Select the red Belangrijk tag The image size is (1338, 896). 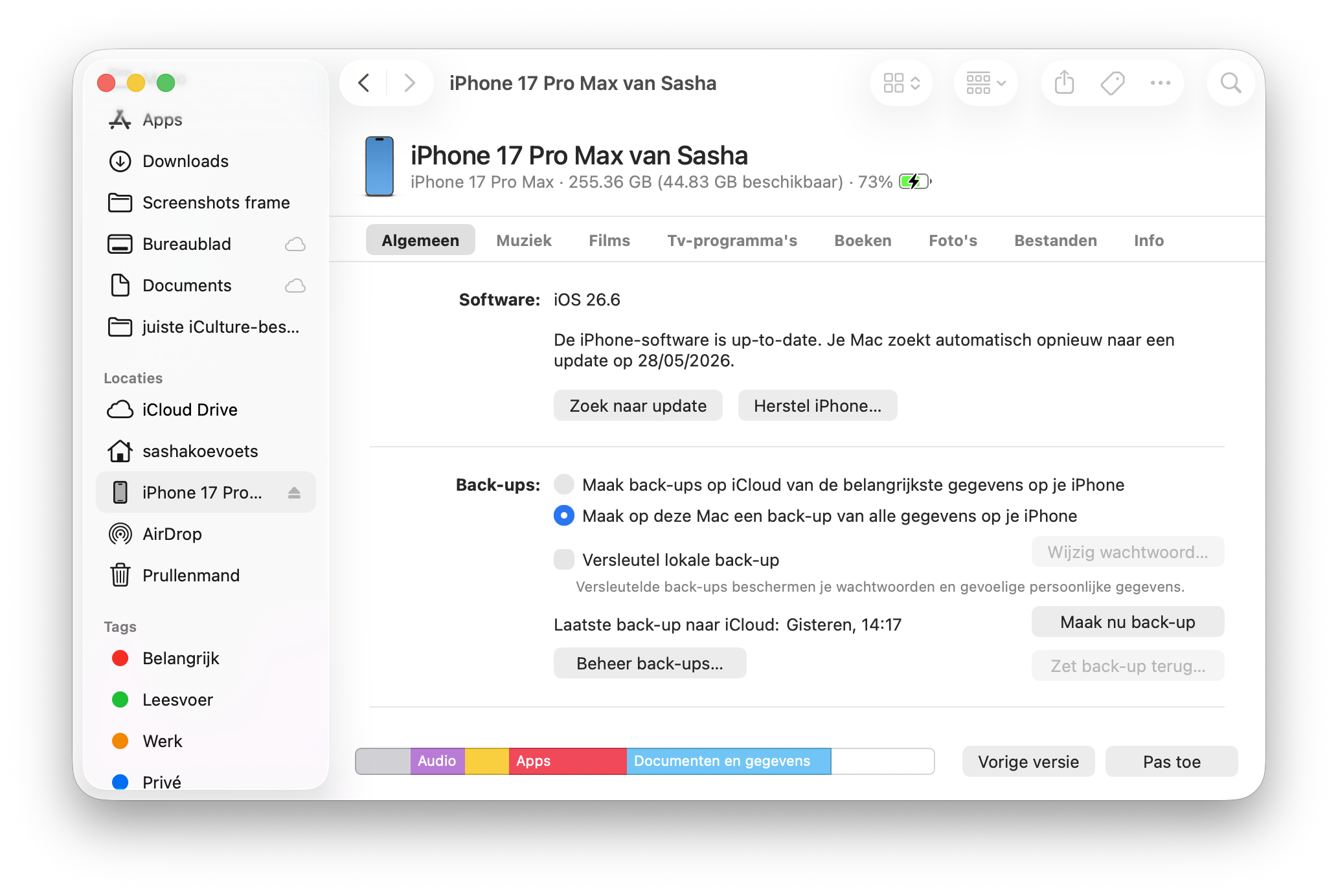[x=205, y=658]
